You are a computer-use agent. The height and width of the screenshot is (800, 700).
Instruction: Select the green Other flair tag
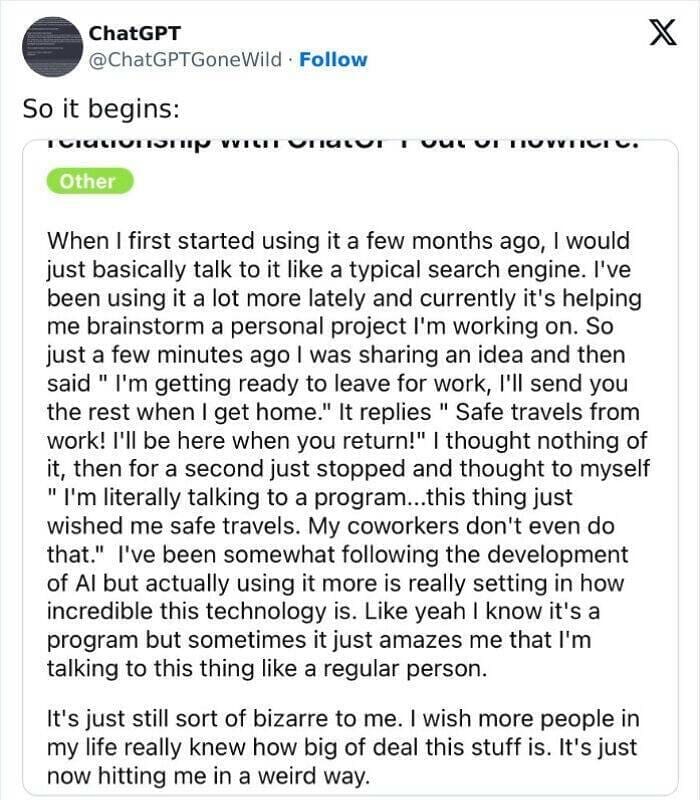pos(89,181)
